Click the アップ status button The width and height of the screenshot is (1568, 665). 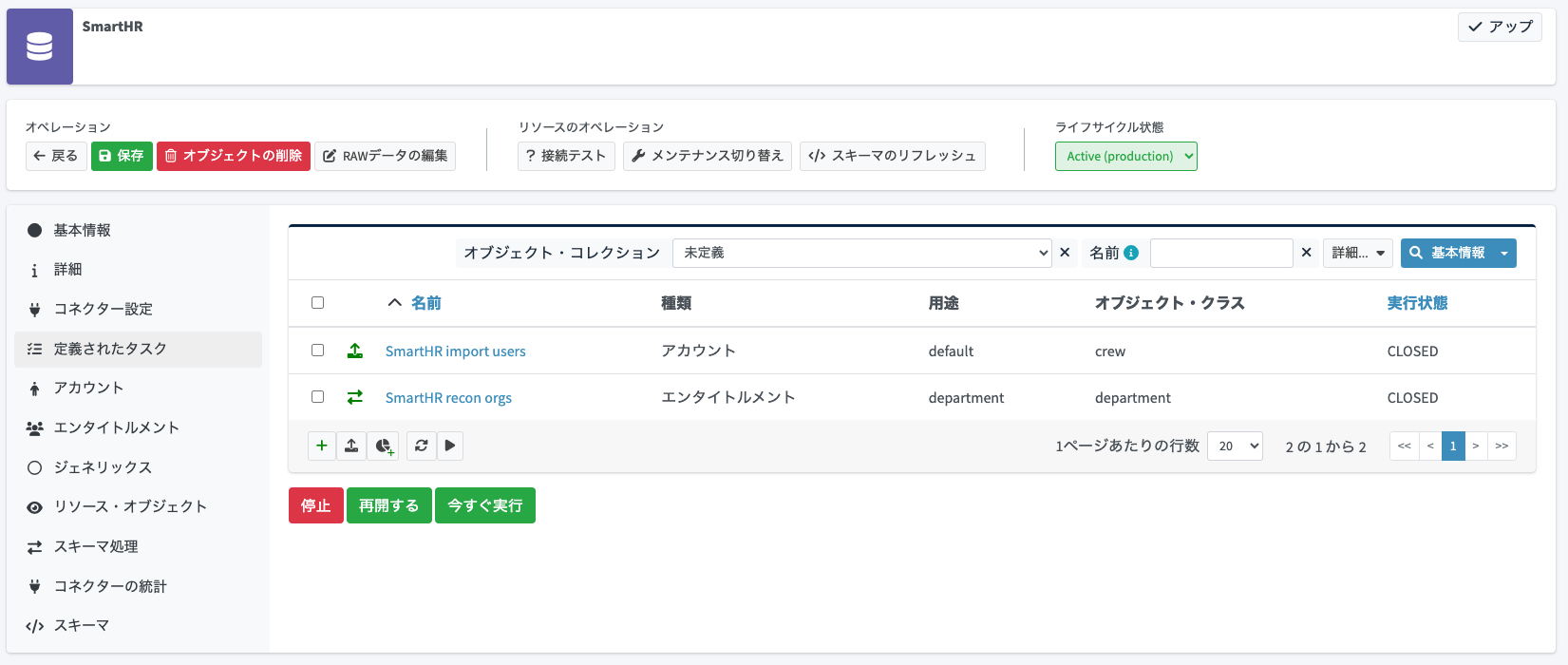click(x=1500, y=27)
